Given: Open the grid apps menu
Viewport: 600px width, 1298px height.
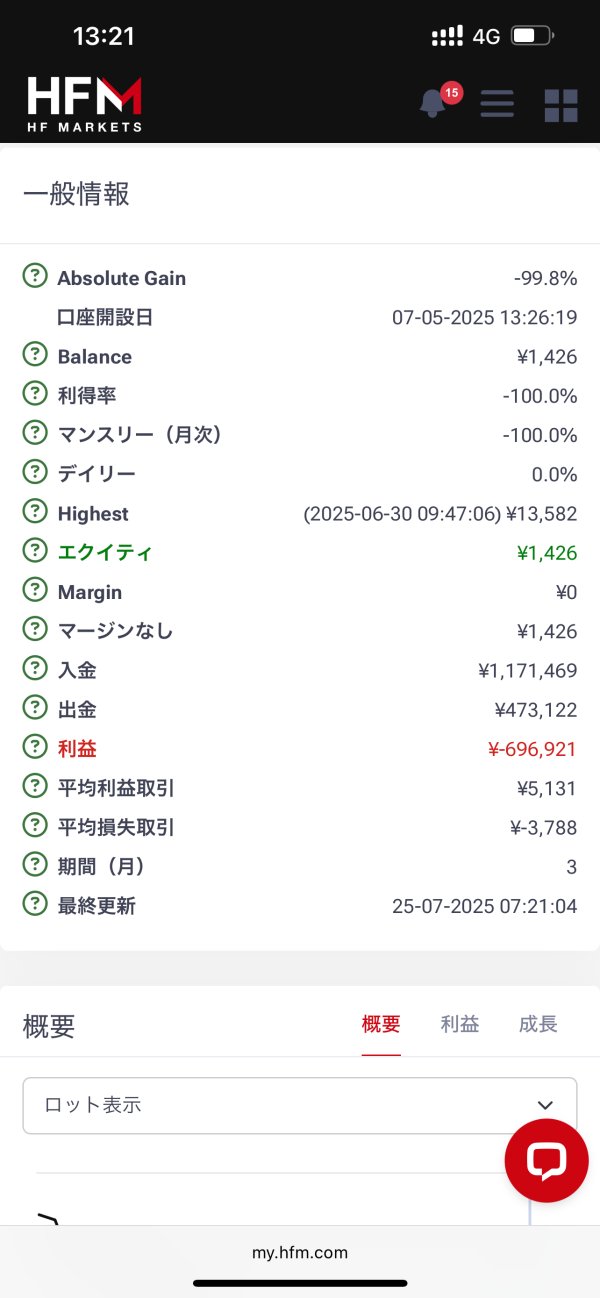Looking at the screenshot, I should pos(561,105).
